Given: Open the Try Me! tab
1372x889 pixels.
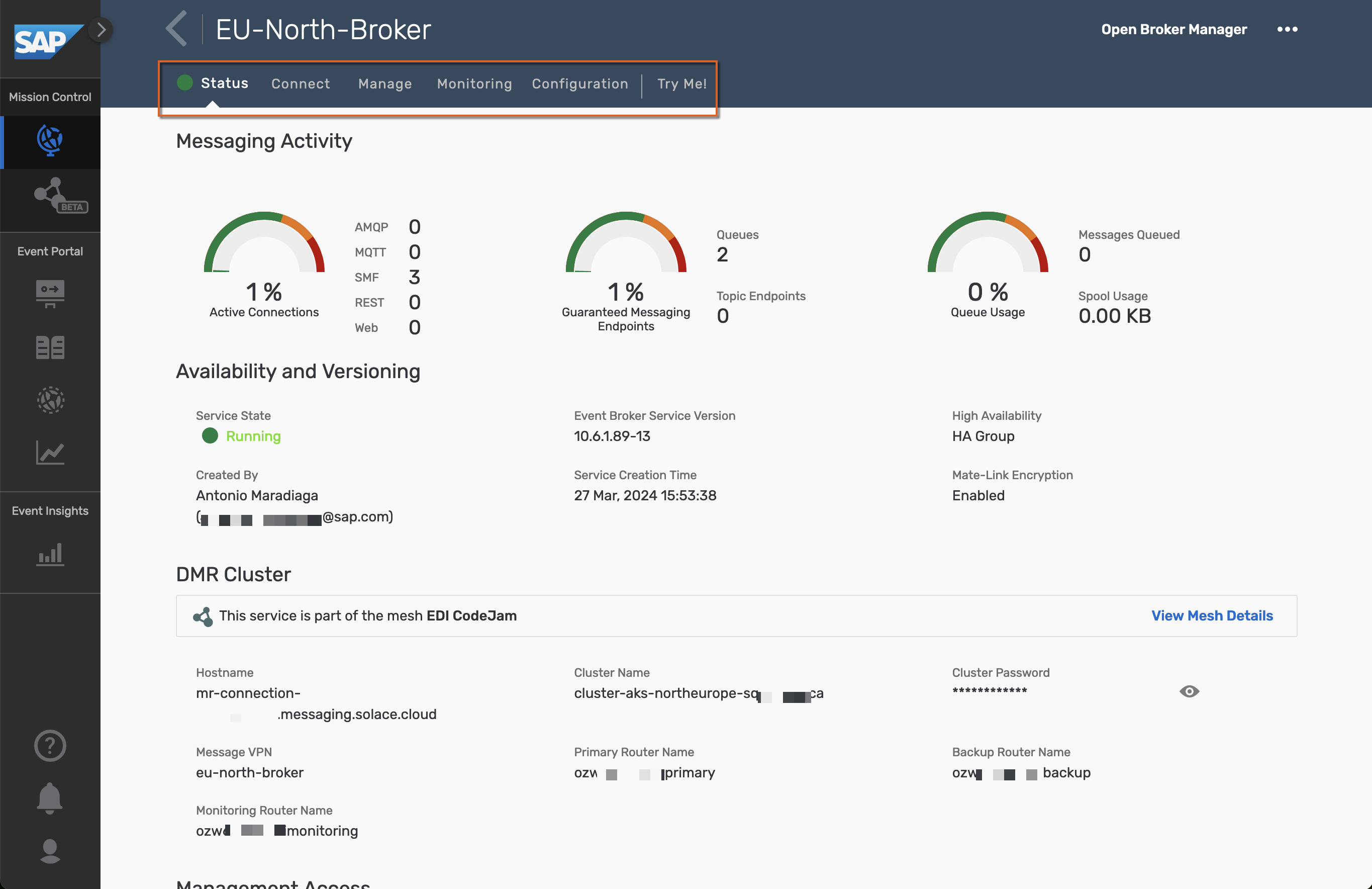Looking at the screenshot, I should [682, 83].
